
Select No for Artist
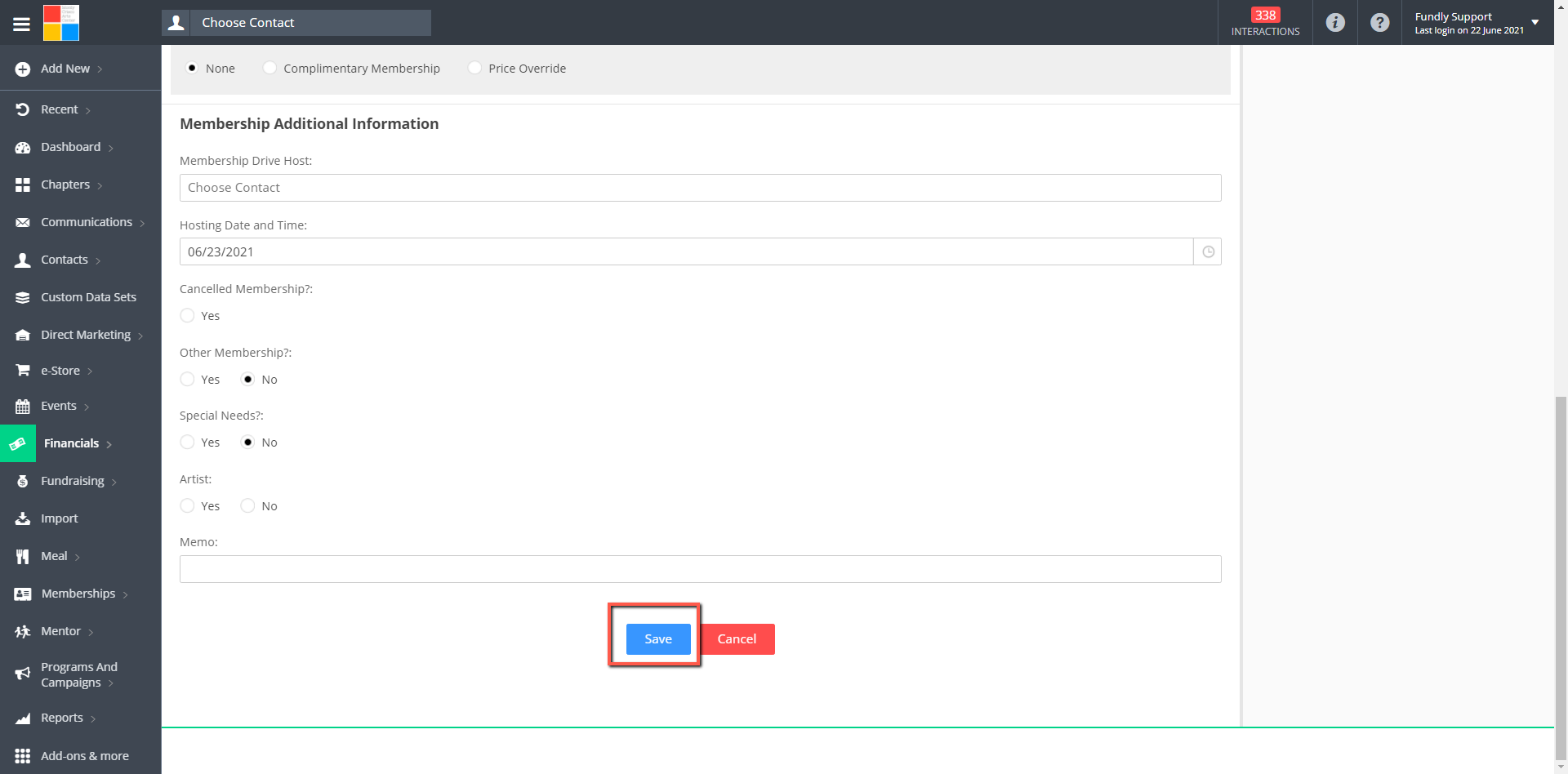[x=247, y=505]
